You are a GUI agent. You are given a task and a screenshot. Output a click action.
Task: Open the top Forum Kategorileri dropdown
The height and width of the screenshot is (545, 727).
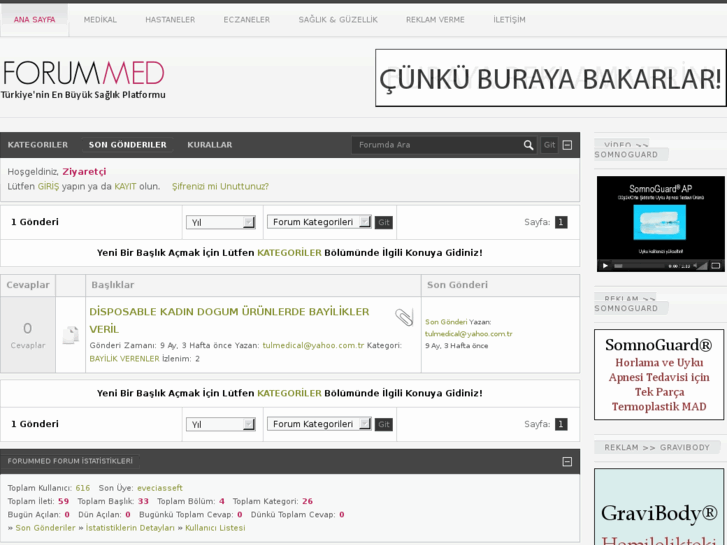[x=319, y=222]
